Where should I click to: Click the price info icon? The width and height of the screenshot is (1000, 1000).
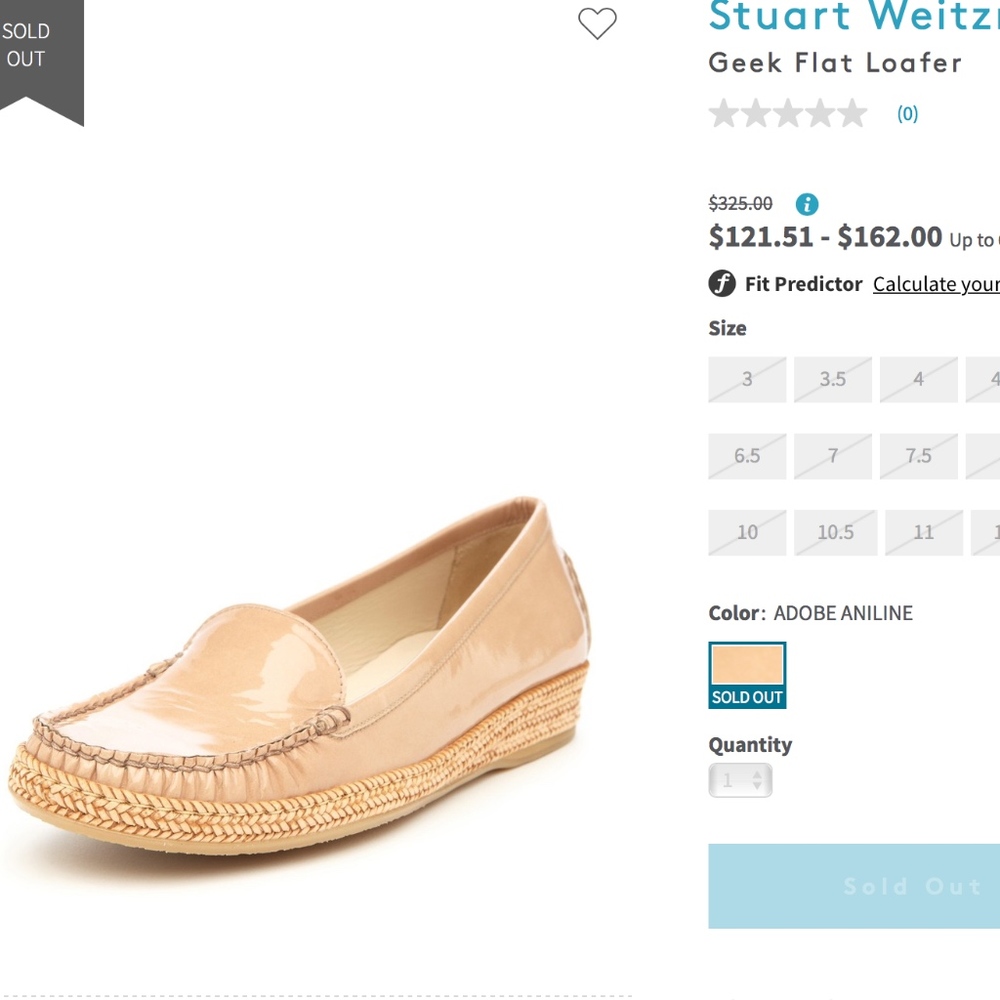pyautogui.click(x=806, y=204)
